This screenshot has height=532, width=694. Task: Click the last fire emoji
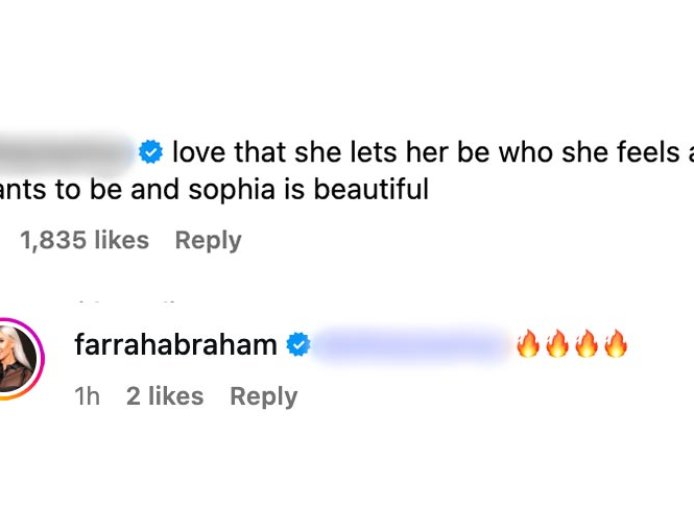click(616, 345)
